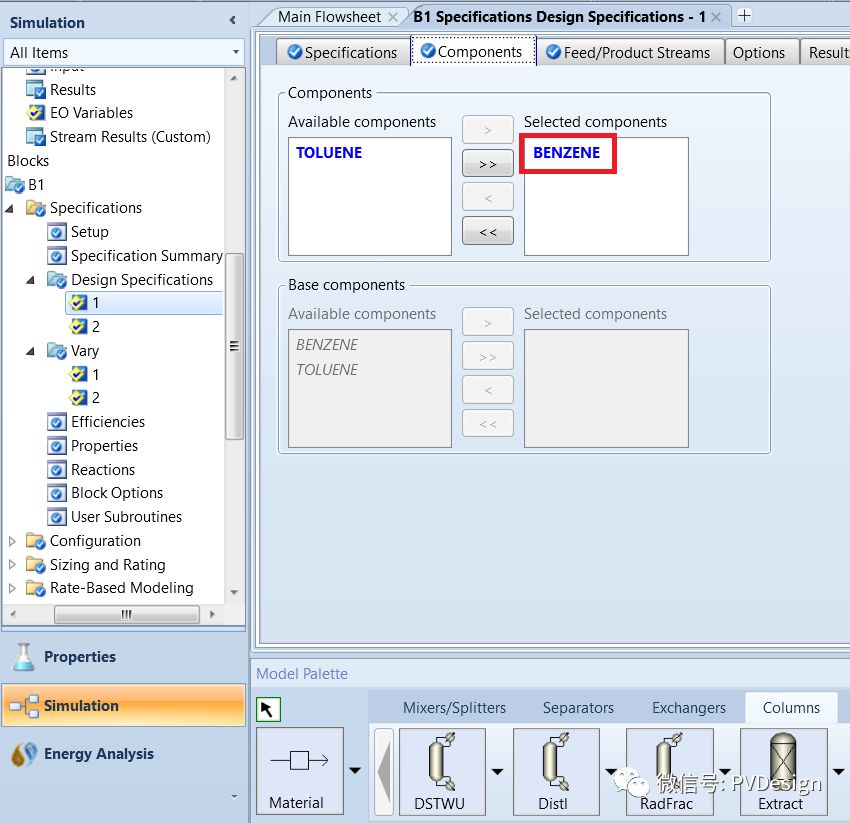The height and width of the screenshot is (823, 850).
Task: Open the Separators palette tab
Action: 578,708
